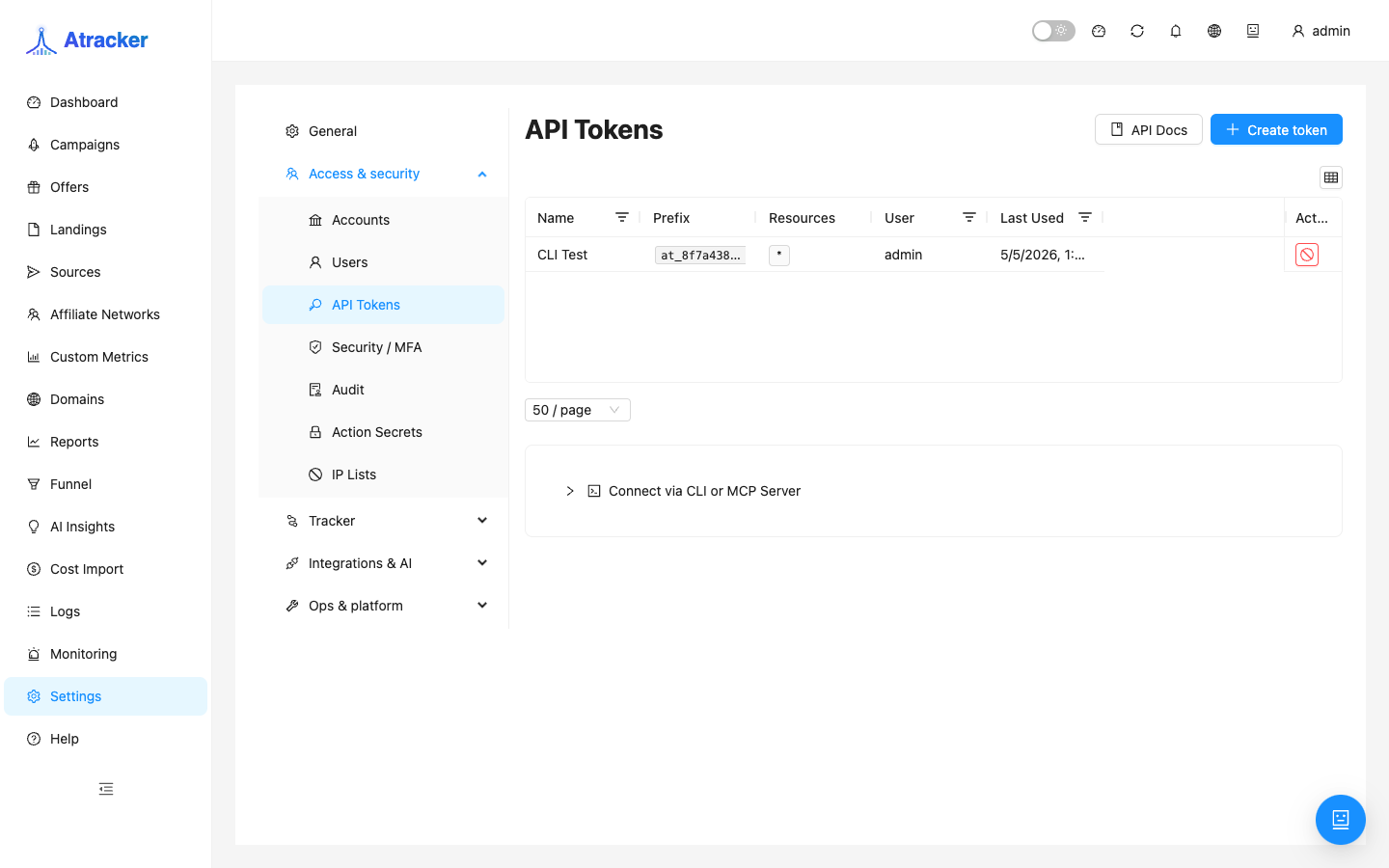Click Reports line chart icon

coord(34,442)
